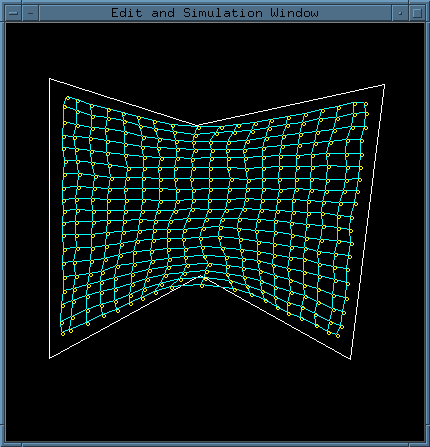Click the square maximize button

pos(417,13)
